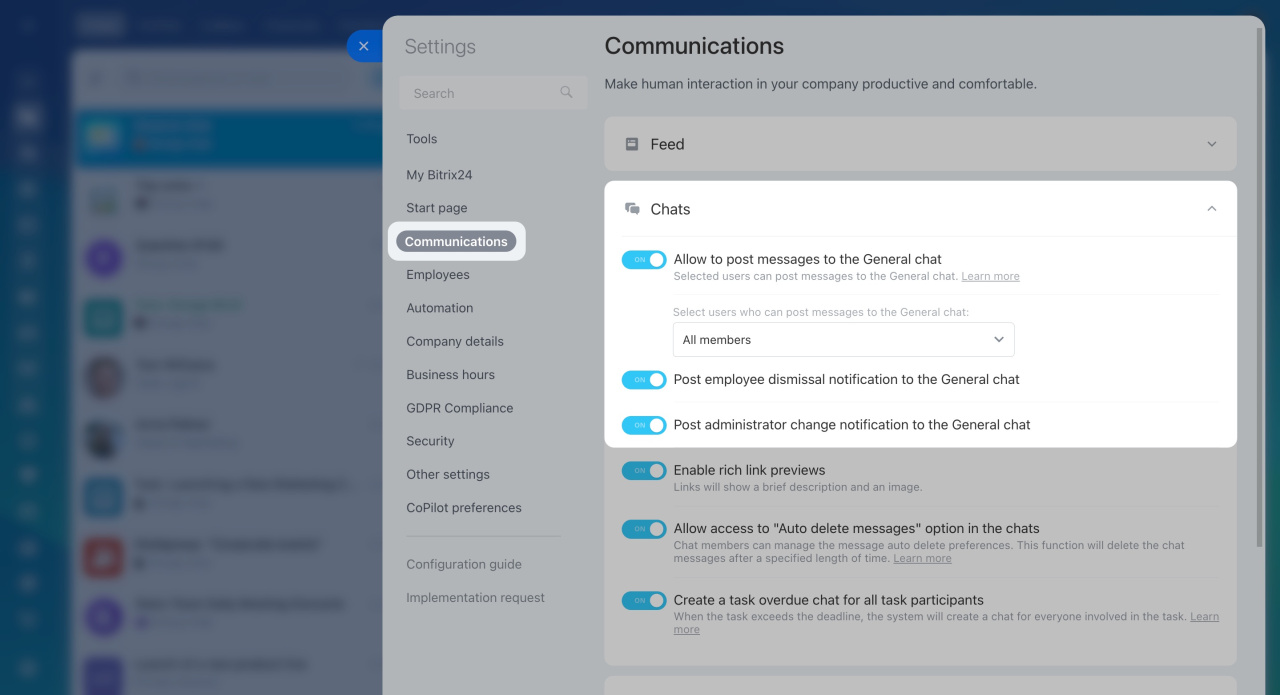
Task: Click Learn more under General chat option
Action: point(990,276)
